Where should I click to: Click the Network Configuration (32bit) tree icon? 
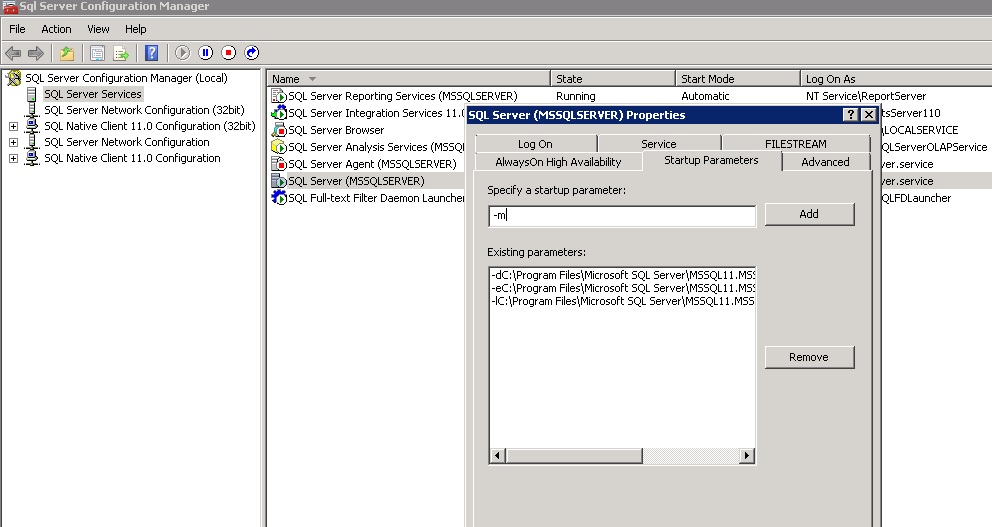coord(32,111)
